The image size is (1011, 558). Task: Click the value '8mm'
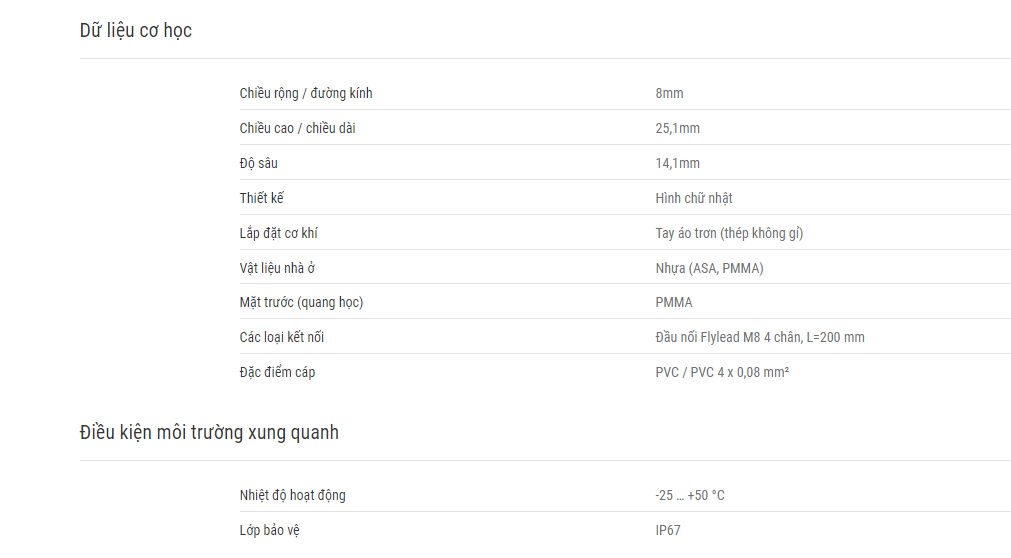(669, 94)
